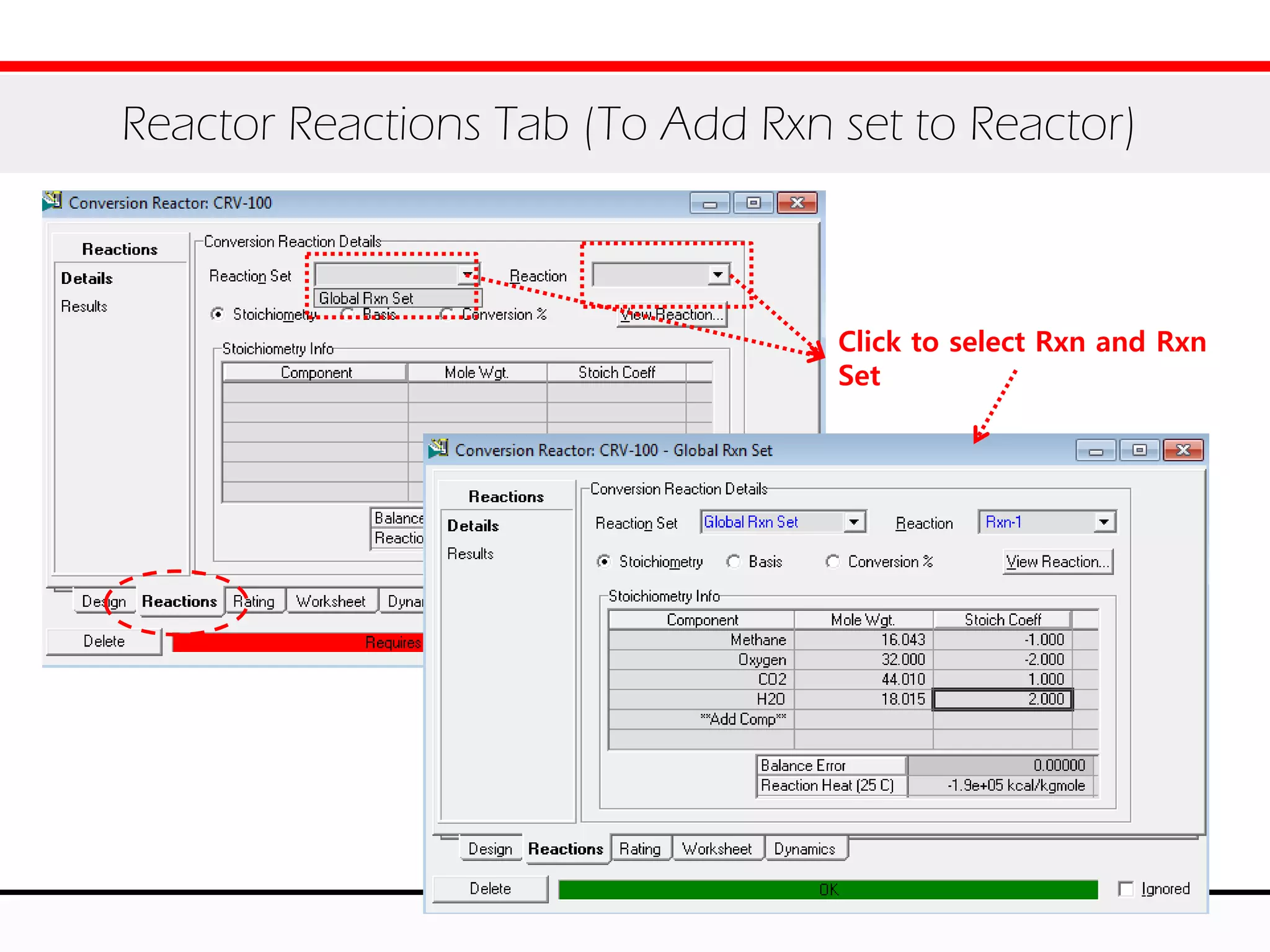Viewport: 1270px width, 952px height.
Task: Switch to the Reactions tab in the back window
Action: tap(179, 601)
